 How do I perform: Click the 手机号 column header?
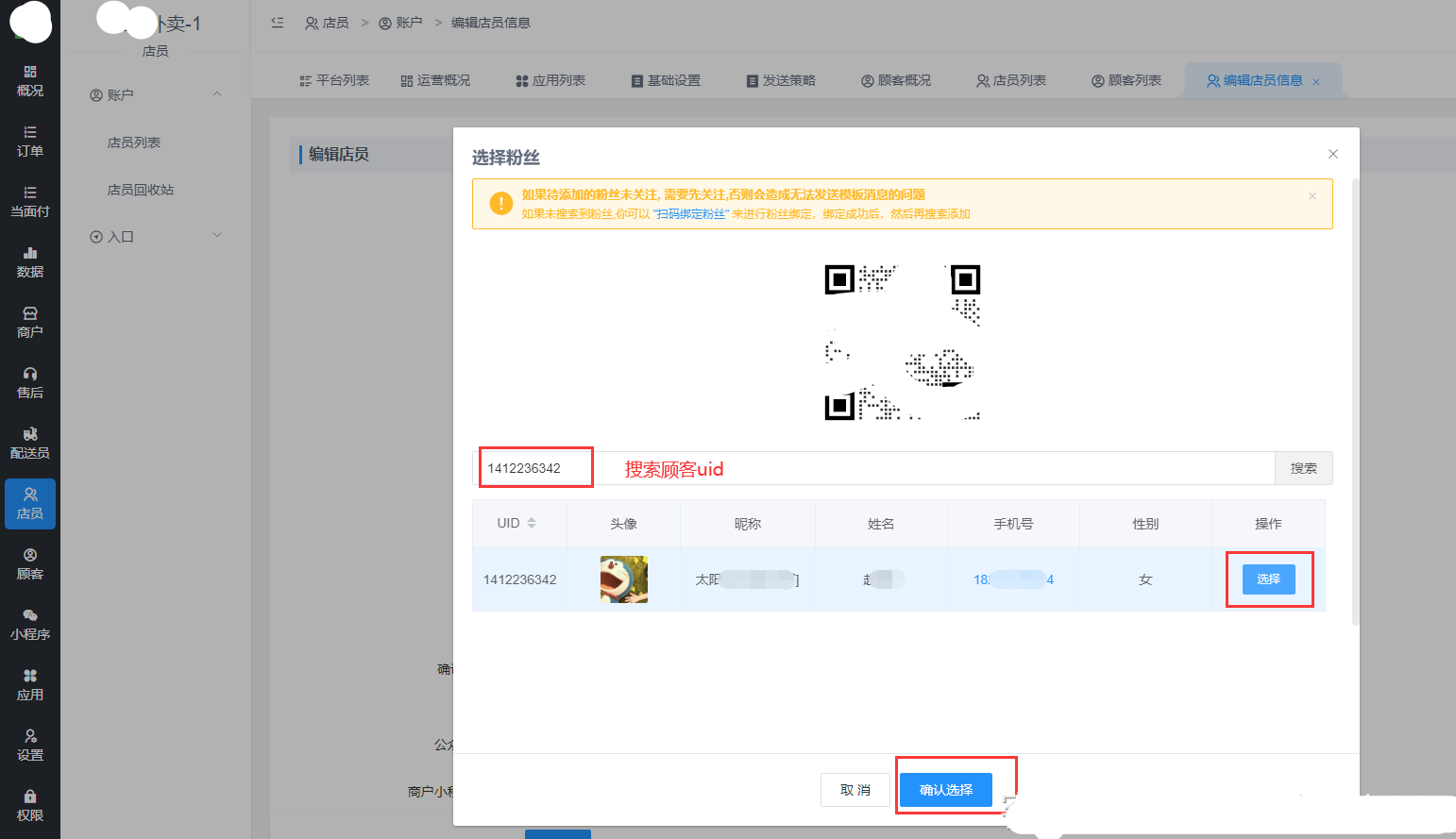(1013, 524)
